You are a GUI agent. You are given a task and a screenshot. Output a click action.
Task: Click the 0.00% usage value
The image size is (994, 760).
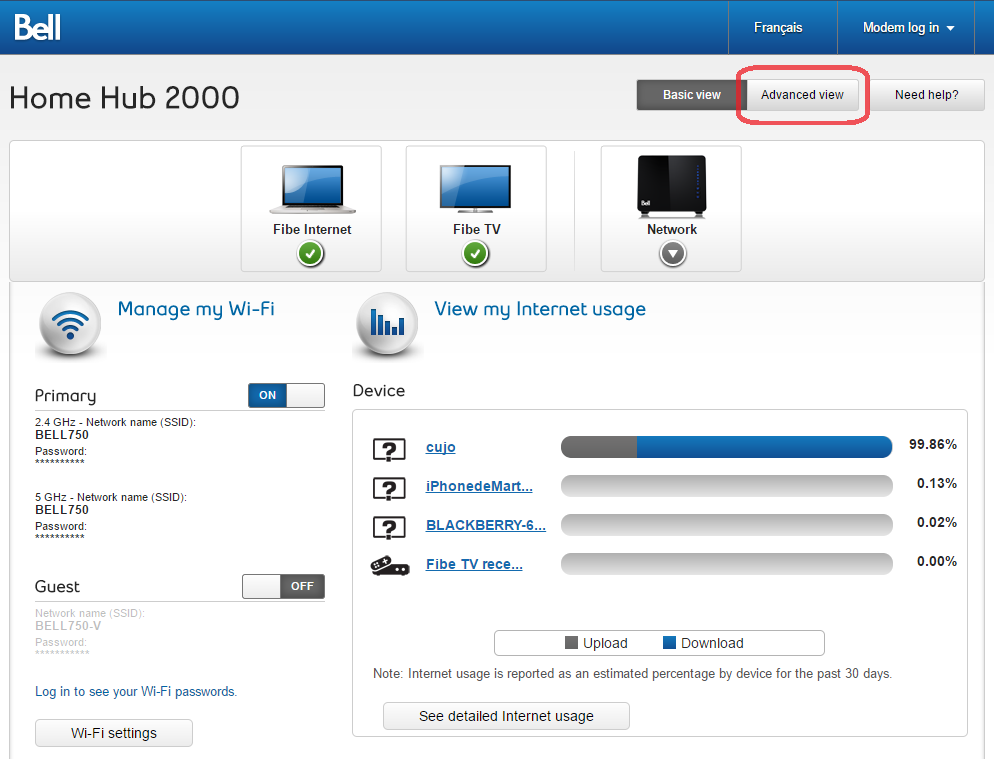point(937,562)
